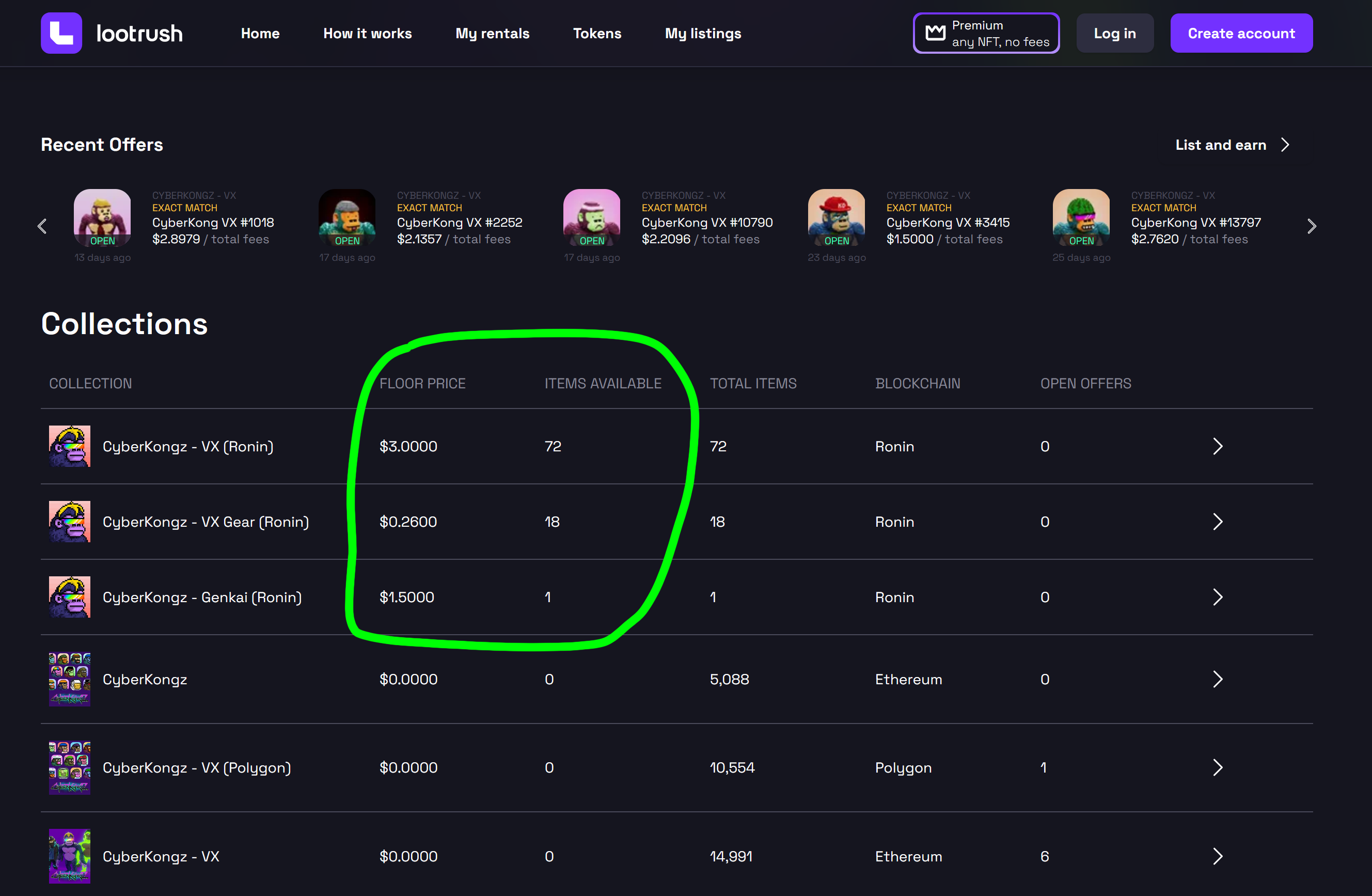1372x896 pixels.
Task: Expand CyberKongz - VX (Ronin) row chevron
Action: point(1217,446)
